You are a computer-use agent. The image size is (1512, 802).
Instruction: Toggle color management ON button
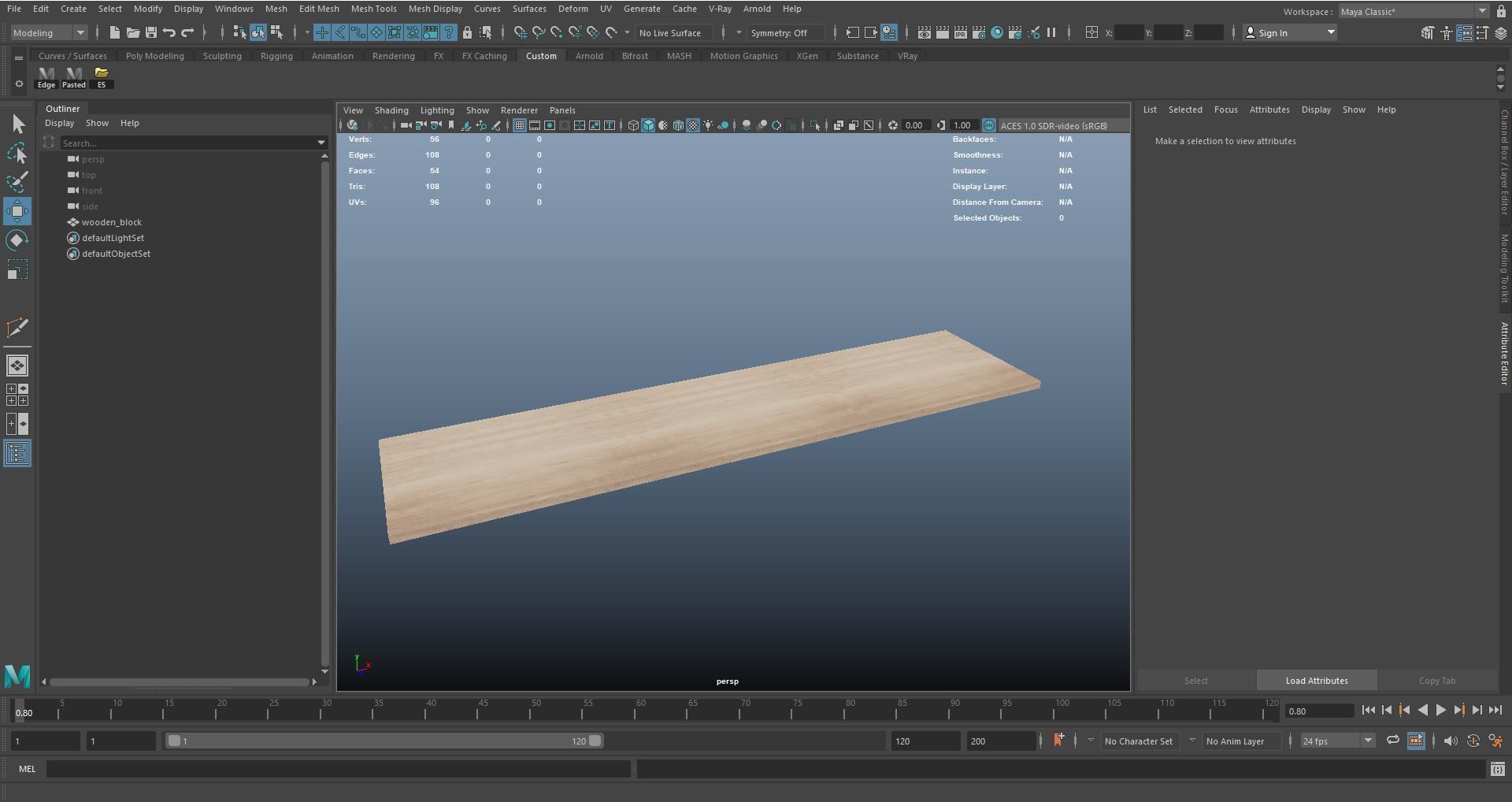[x=989, y=125]
